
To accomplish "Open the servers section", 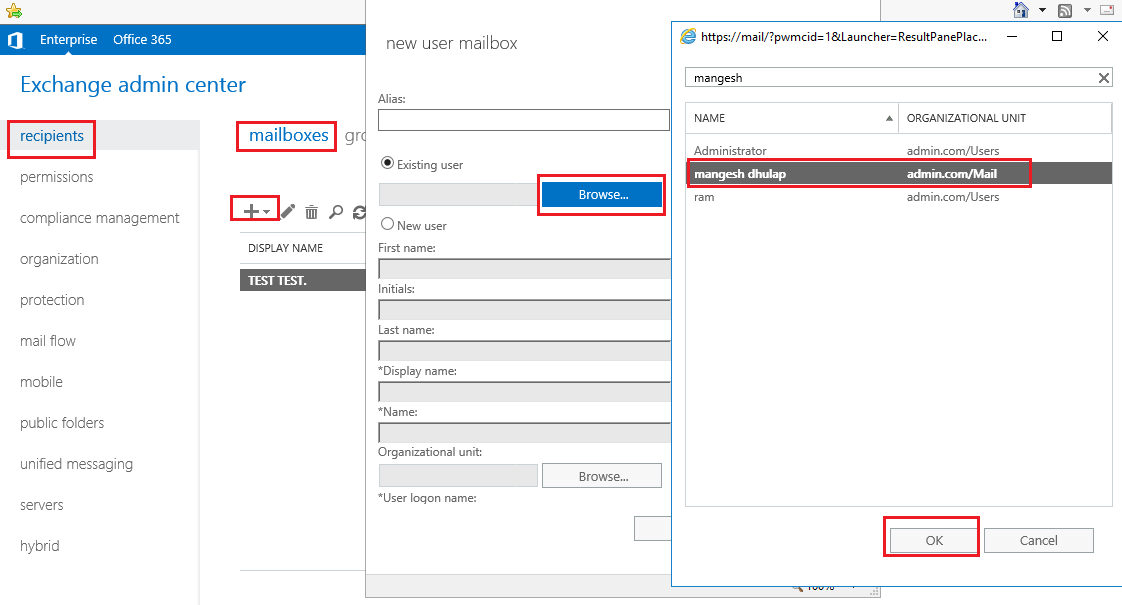I will (42, 505).
